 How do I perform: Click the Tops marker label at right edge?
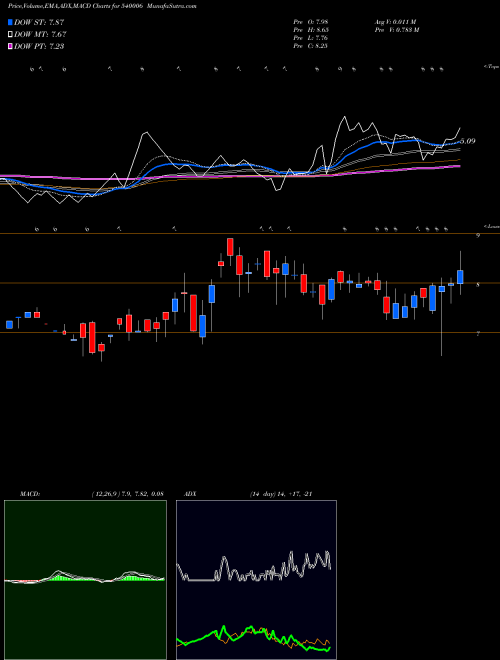pyautogui.click(x=492, y=67)
